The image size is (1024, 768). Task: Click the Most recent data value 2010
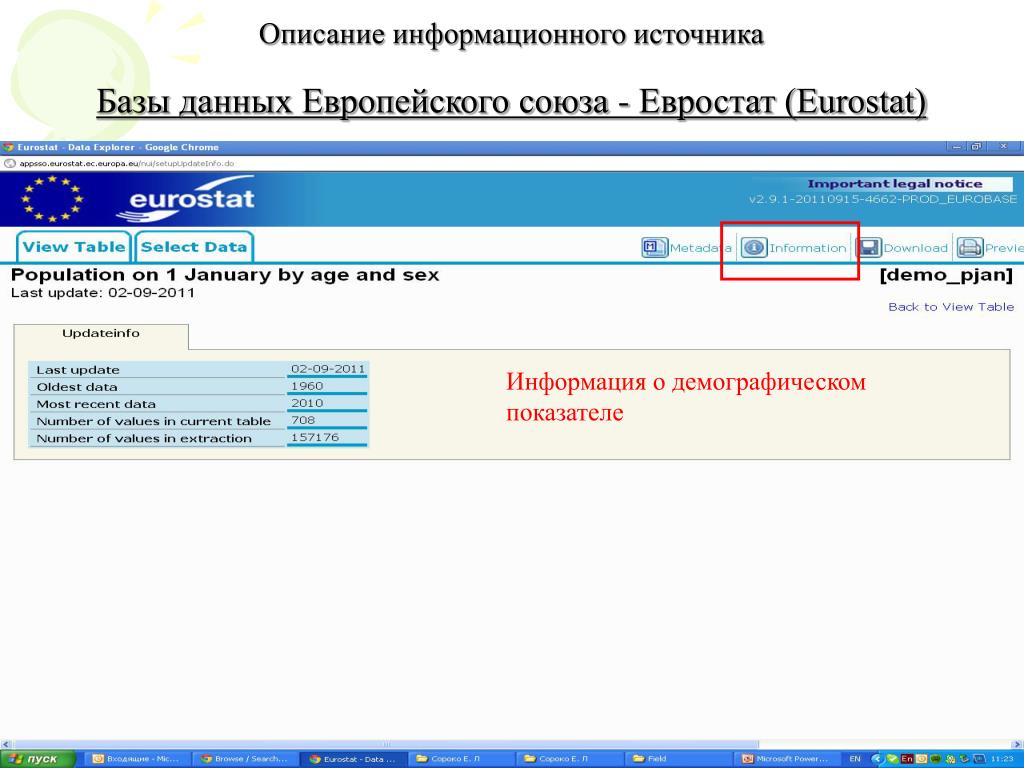(307, 403)
